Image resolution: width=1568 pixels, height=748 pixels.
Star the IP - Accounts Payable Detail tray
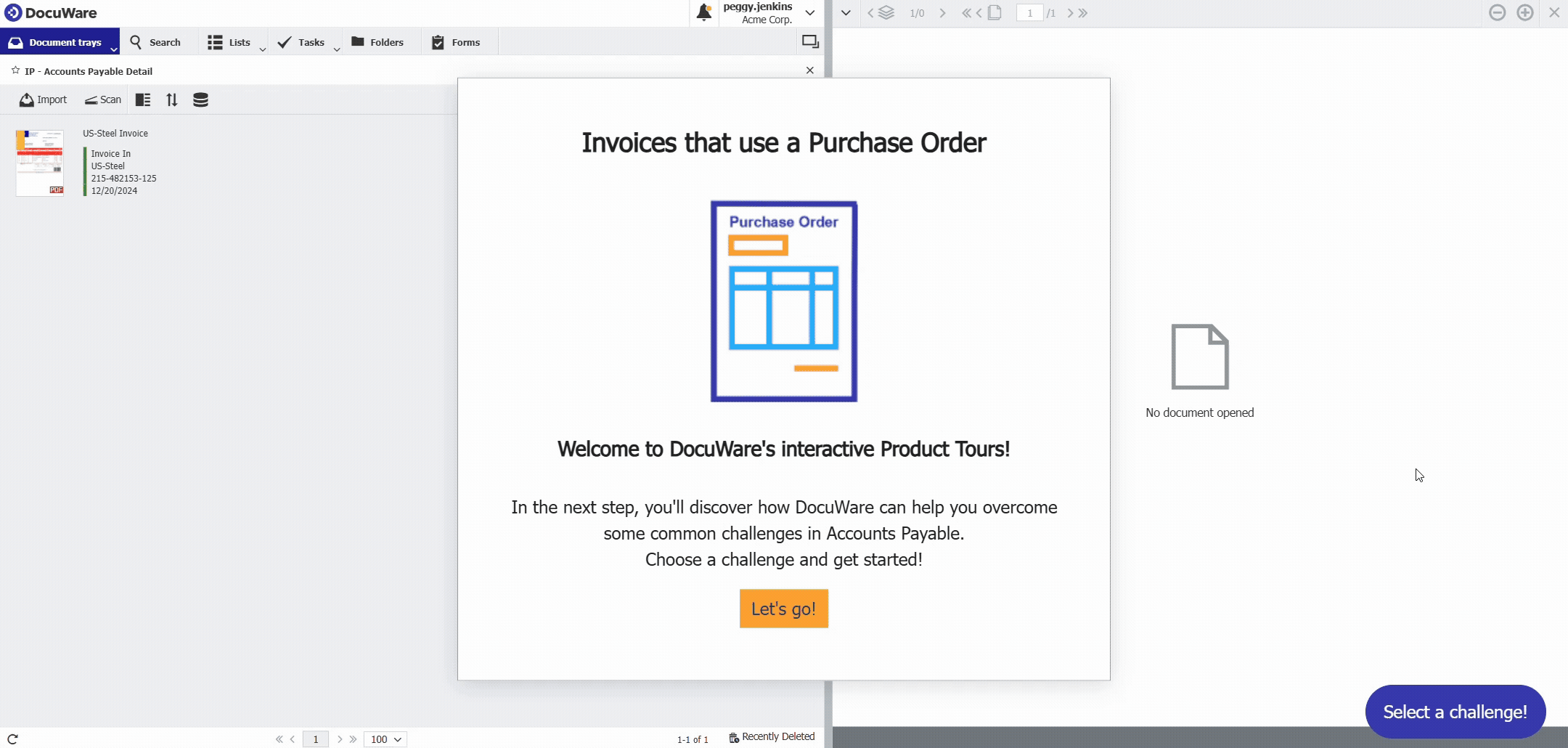coord(15,70)
